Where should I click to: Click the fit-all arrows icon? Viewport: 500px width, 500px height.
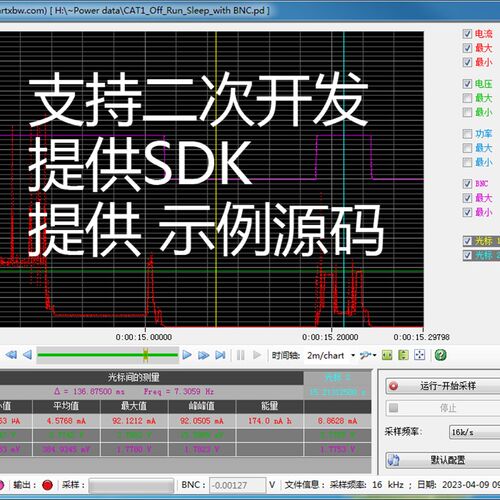coord(419,355)
